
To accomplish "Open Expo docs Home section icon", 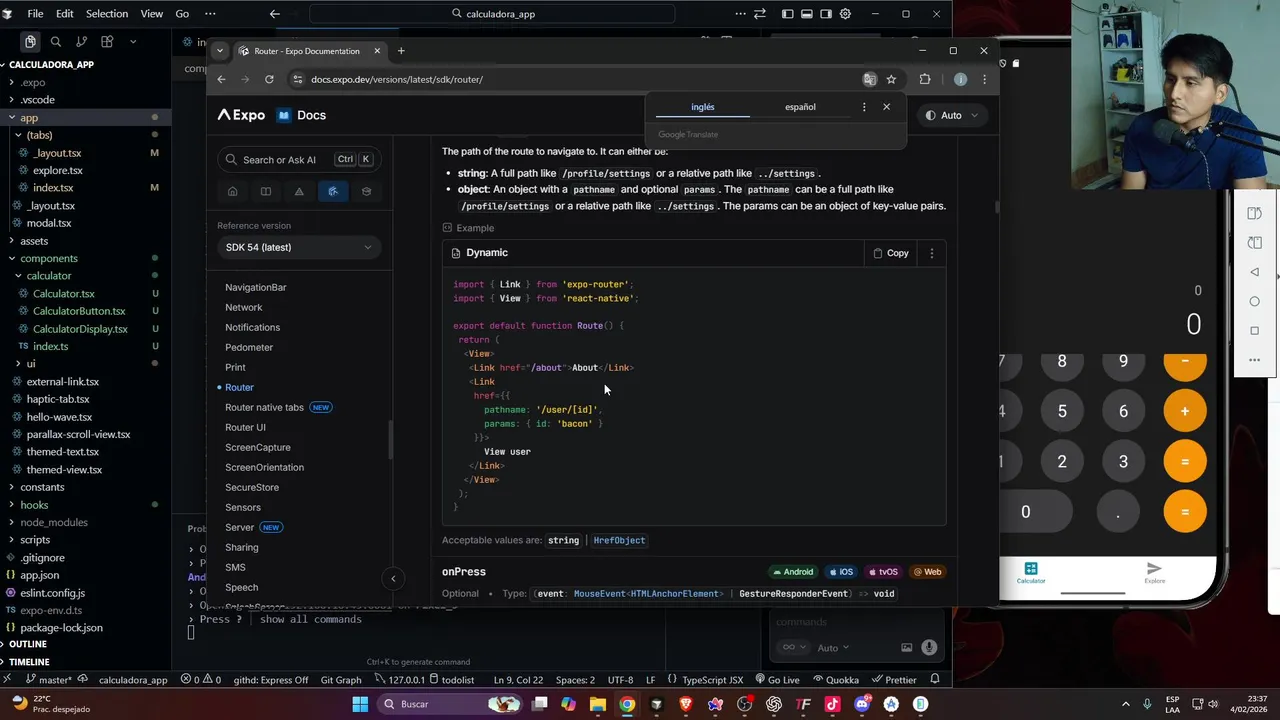I will click(232, 191).
